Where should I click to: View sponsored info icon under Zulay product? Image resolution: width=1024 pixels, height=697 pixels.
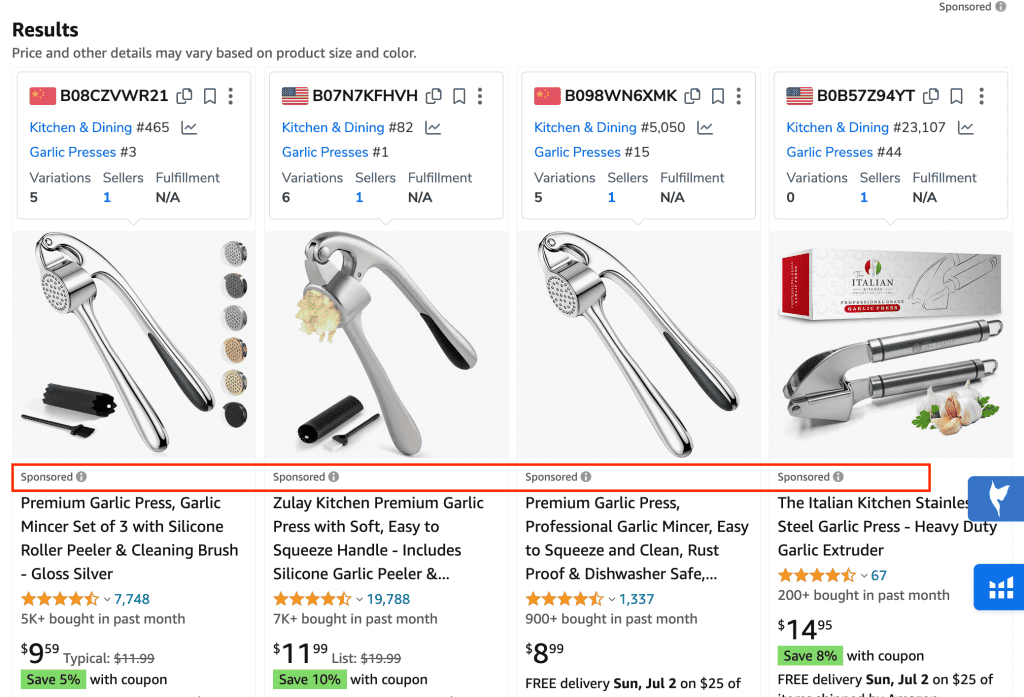point(334,477)
